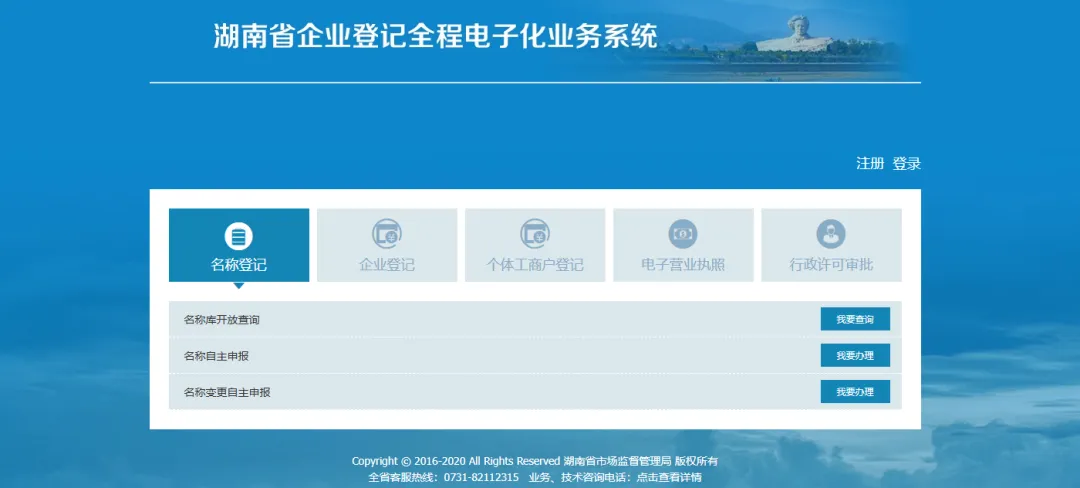Click the 点击查看详情 footer link
1080x488 pixels.
pos(669,477)
